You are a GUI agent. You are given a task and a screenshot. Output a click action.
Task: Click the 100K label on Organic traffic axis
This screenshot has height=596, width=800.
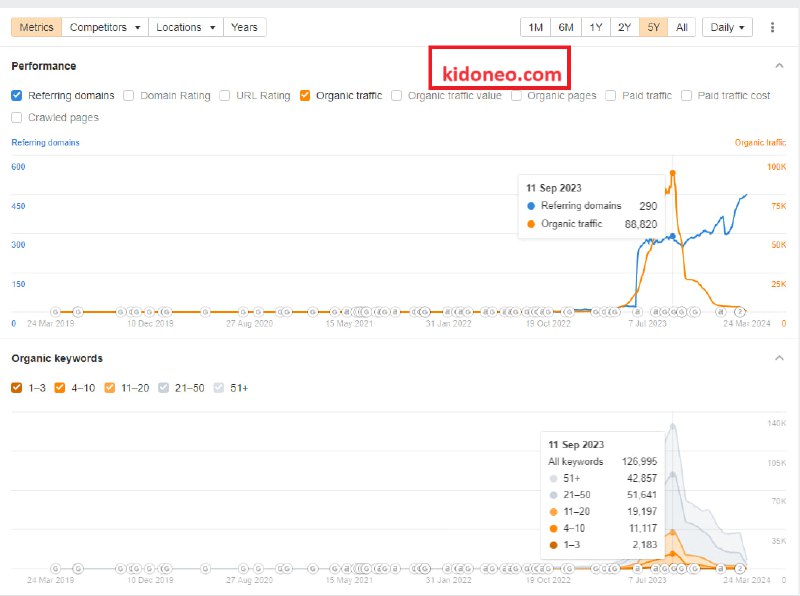777,167
